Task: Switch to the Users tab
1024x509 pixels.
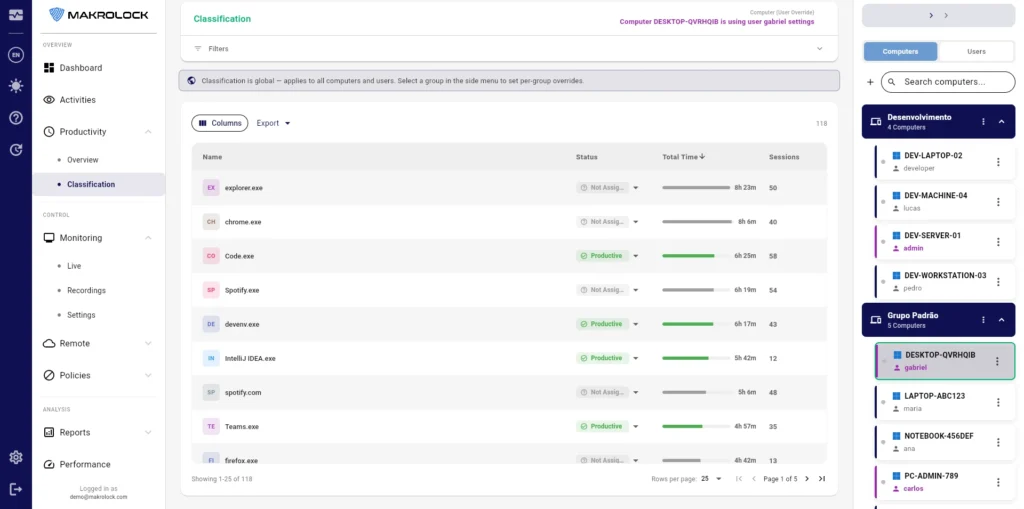Action: tap(976, 52)
